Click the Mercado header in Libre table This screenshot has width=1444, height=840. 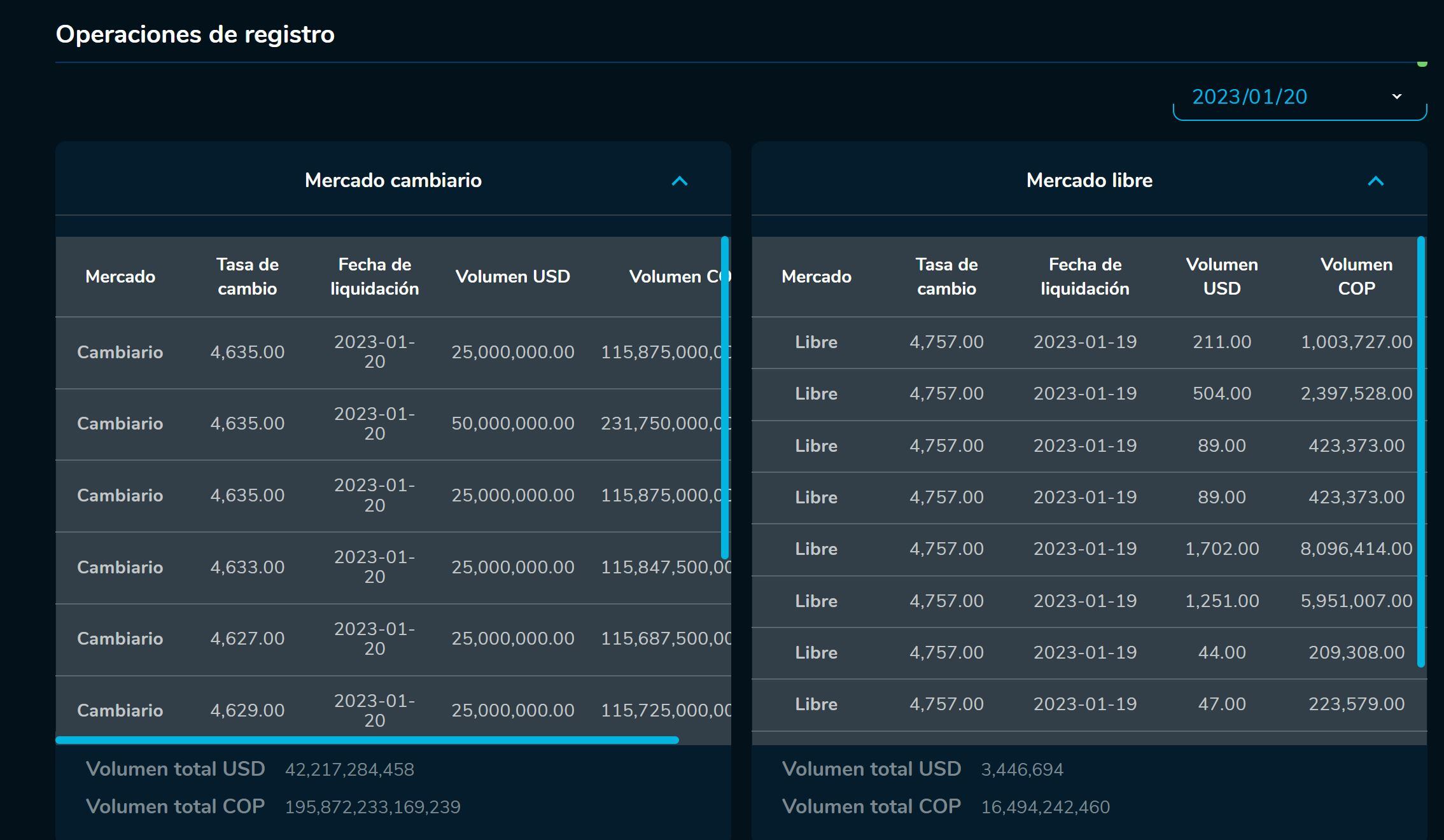[x=816, y=277]
